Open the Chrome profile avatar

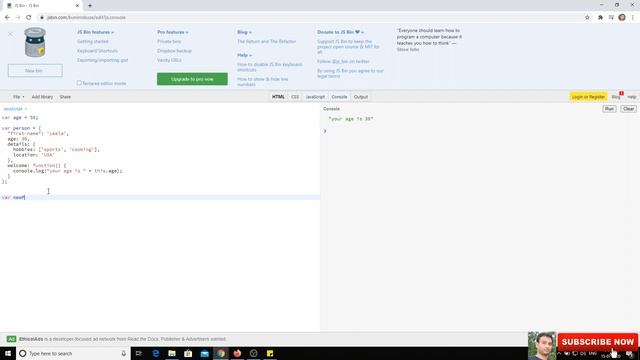[x=622, y=18]
